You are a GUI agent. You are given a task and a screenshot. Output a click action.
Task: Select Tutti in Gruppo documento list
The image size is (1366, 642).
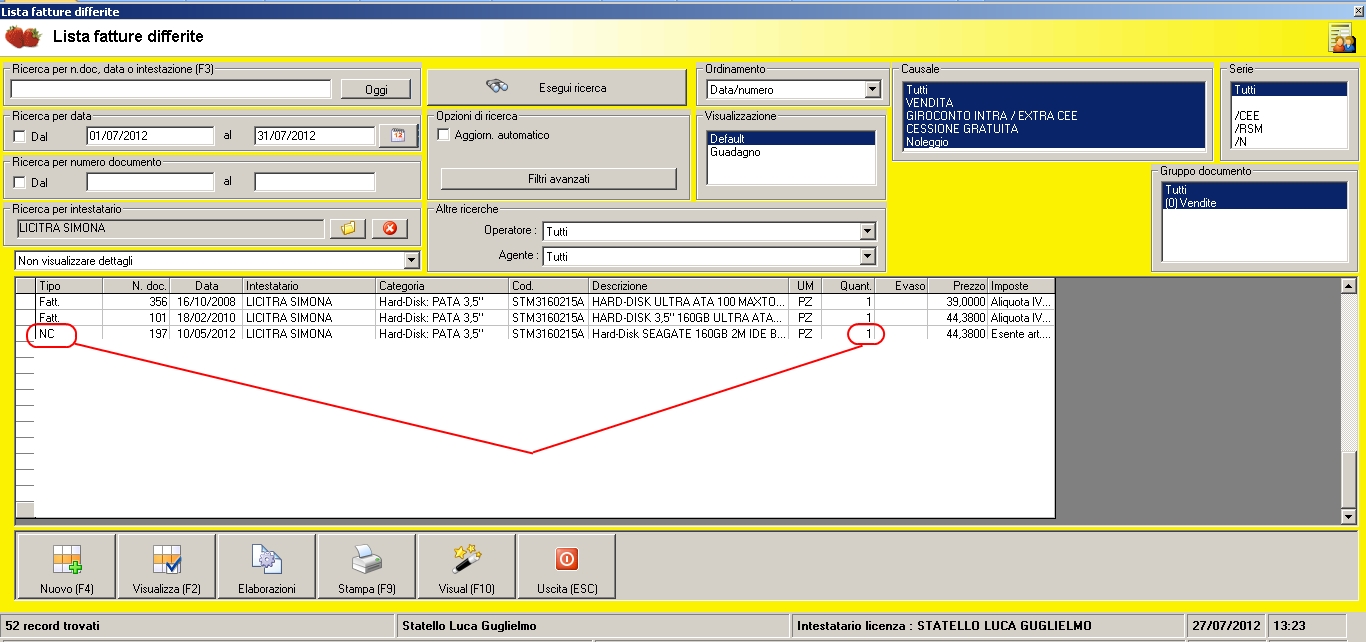coord(1254,190)
